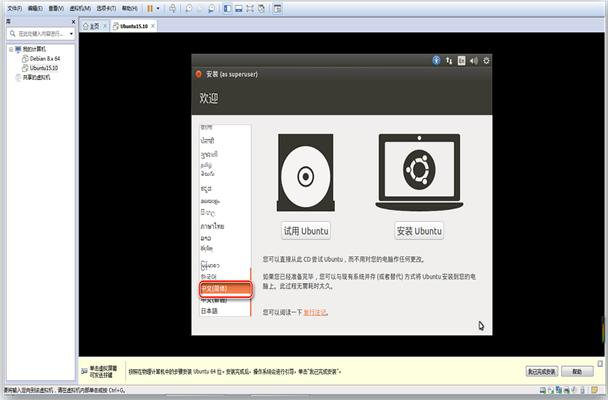Image resolution: width=608 pixels, height=400 pixels.
Task: Click the 安装 Ubuntu button
Action: [x=419, y=231]
